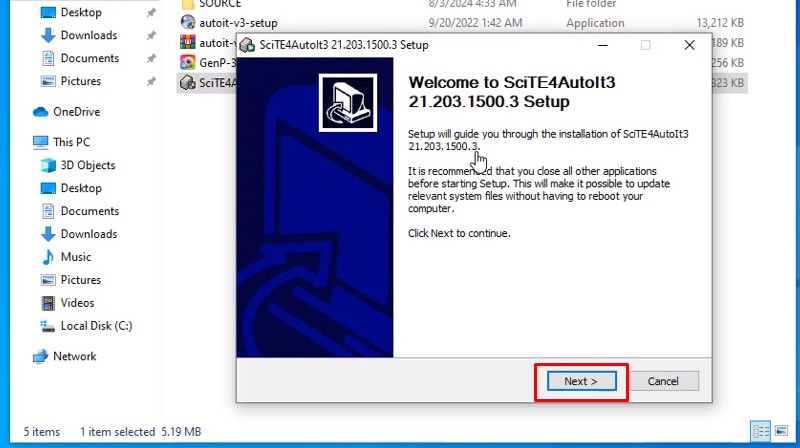Select the GenP application icon
Image resolution: width=800 pixels, height=448 pixels.
[187, 62]
